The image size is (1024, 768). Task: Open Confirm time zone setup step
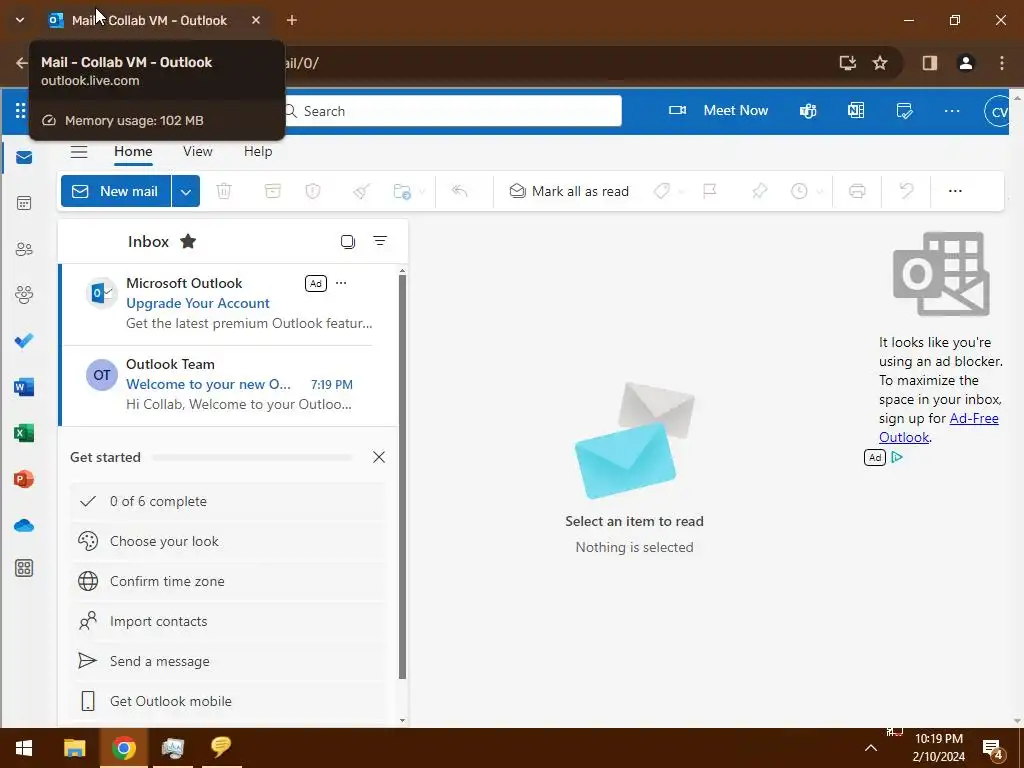click(227, 581)
